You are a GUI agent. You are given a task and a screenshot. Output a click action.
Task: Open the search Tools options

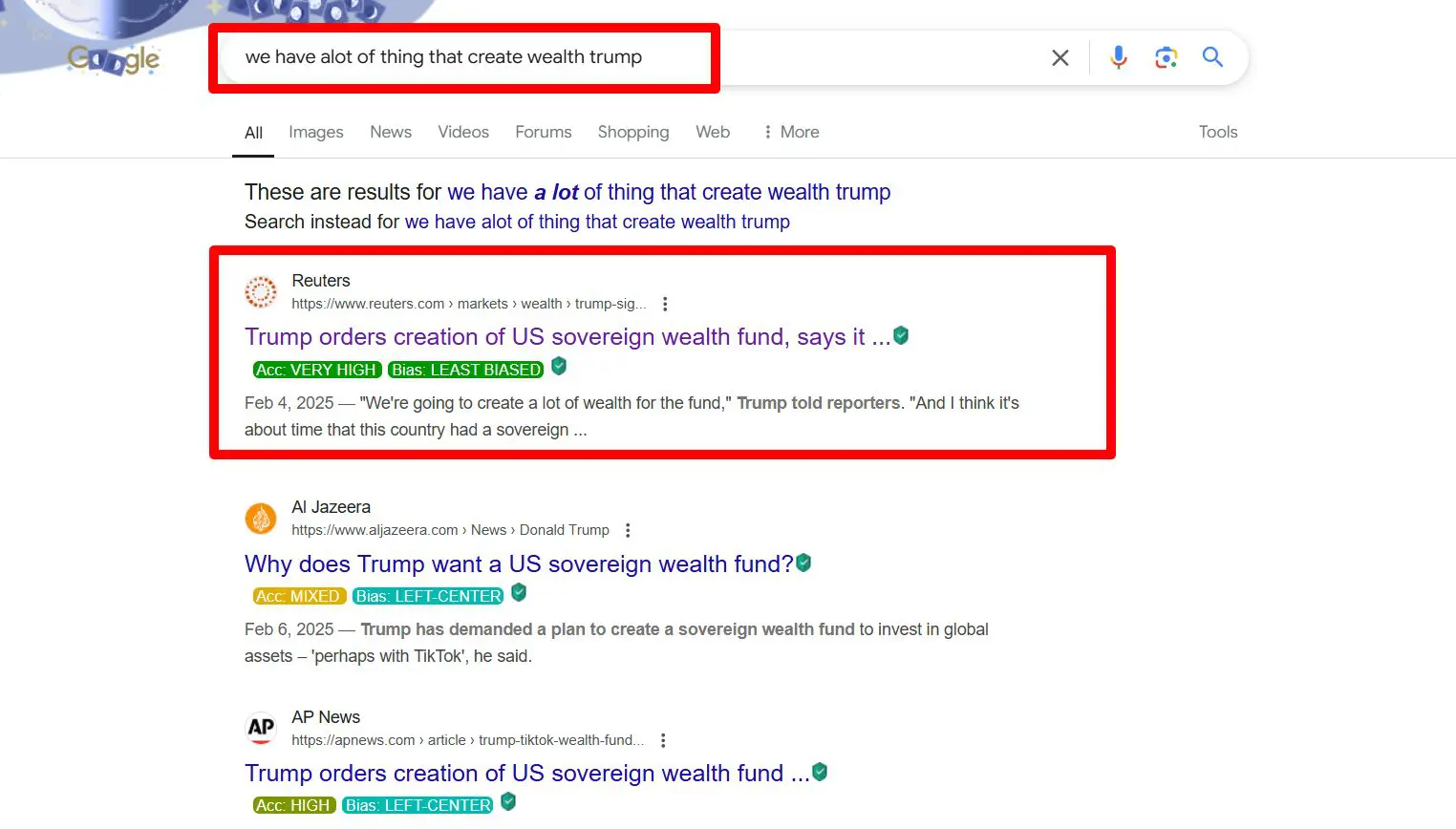(1218, 132)
